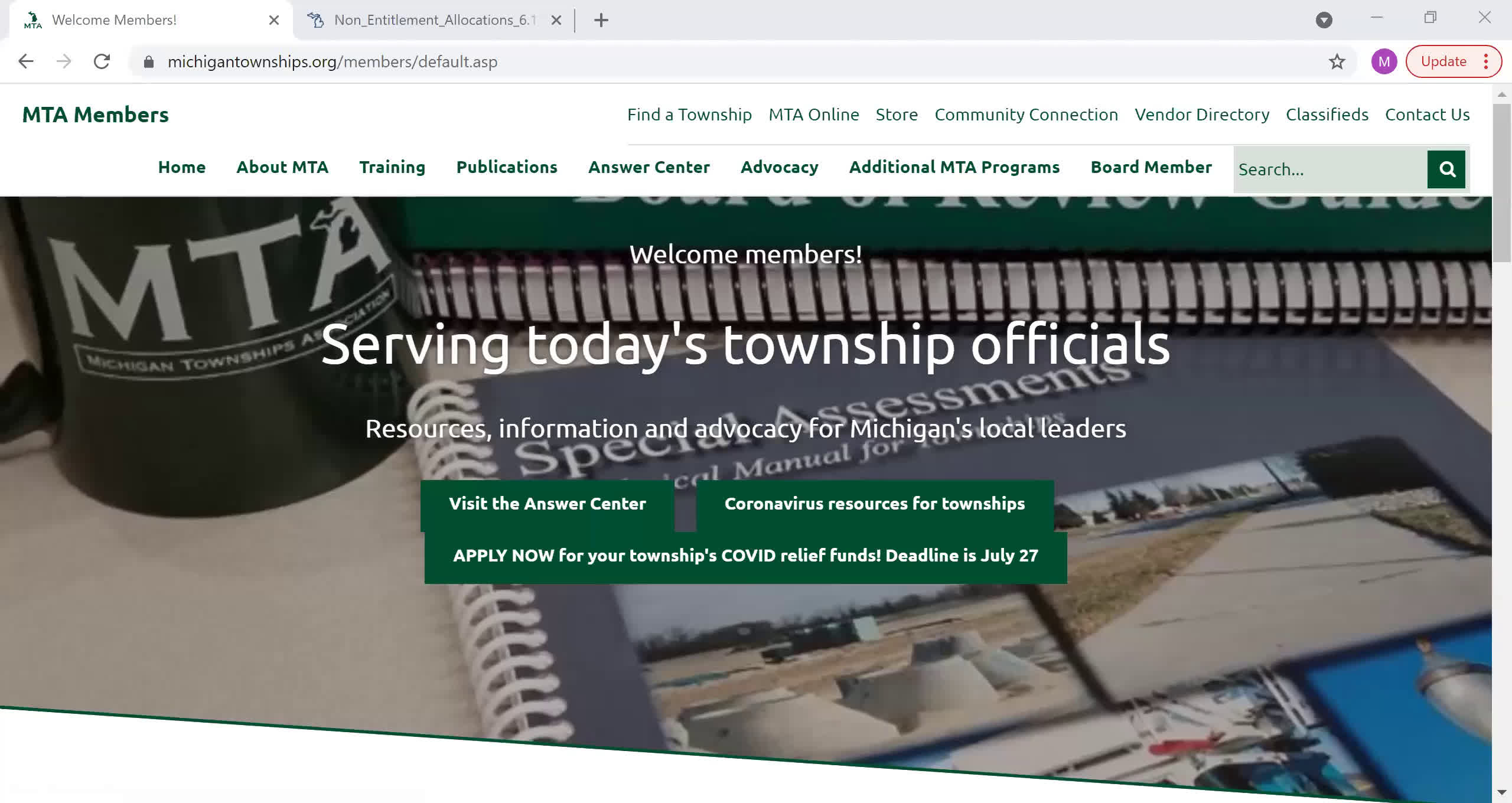
Task: View site info via the padlock icon
Action: pos(149,61)
